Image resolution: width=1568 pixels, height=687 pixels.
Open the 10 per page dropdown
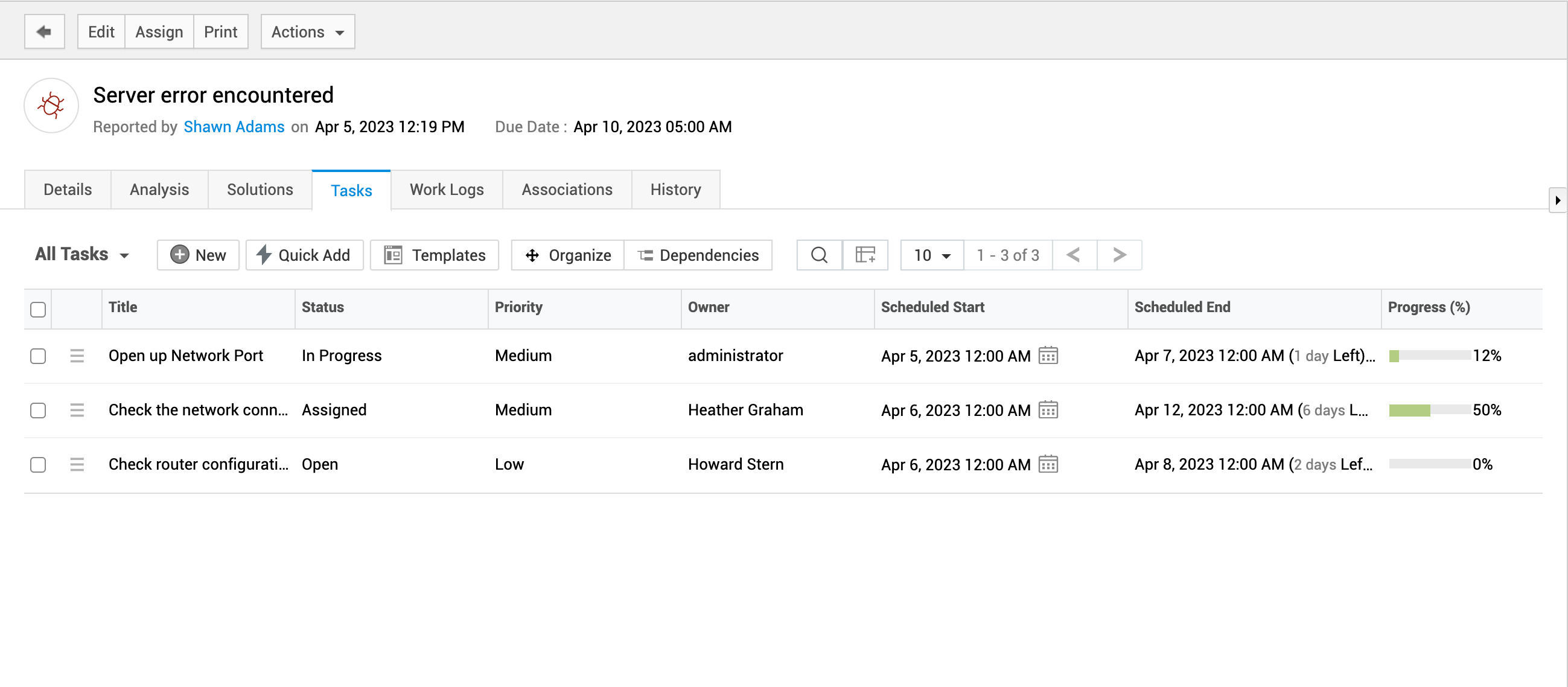point(931,255)
